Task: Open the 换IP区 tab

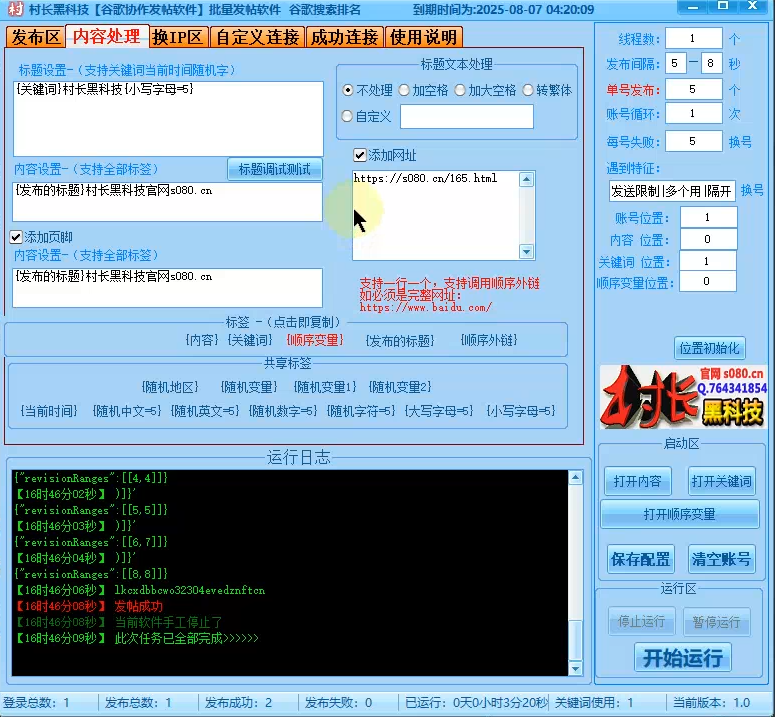Action: [x=178, y=37]
